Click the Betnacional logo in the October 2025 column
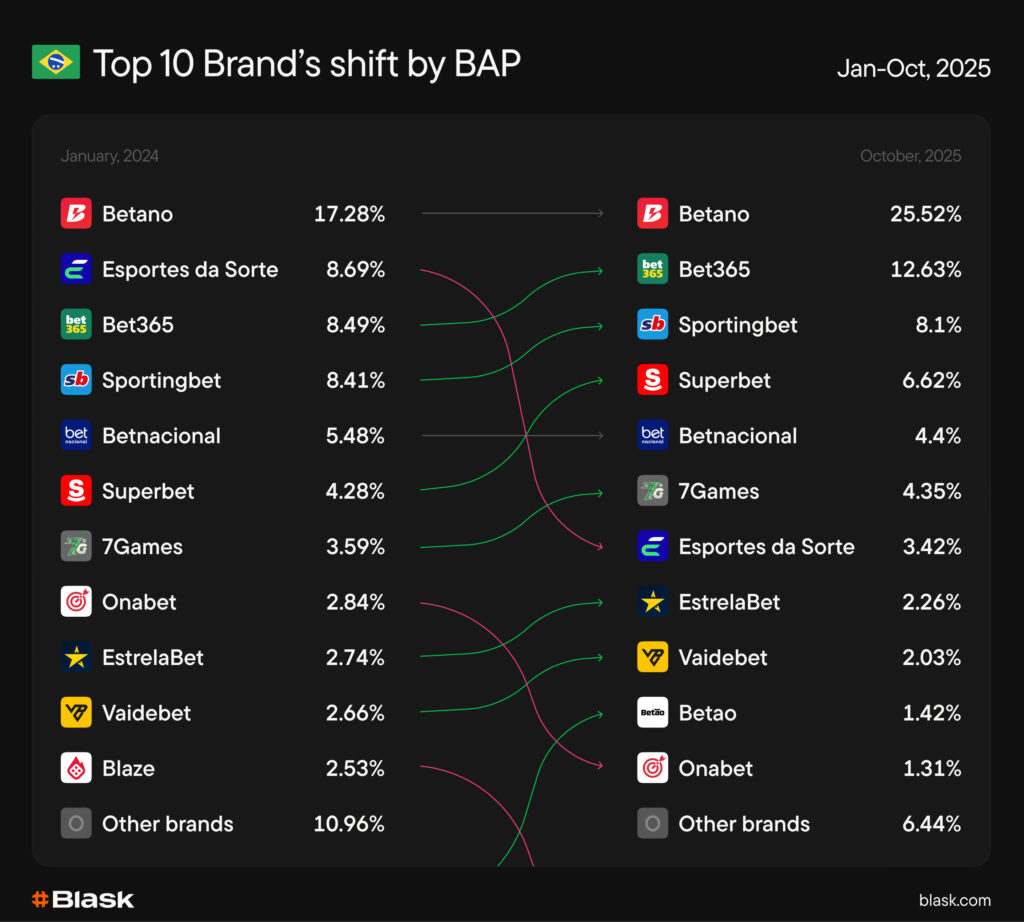The height and width of the screenshot is (922, 1024). point(652,435)
